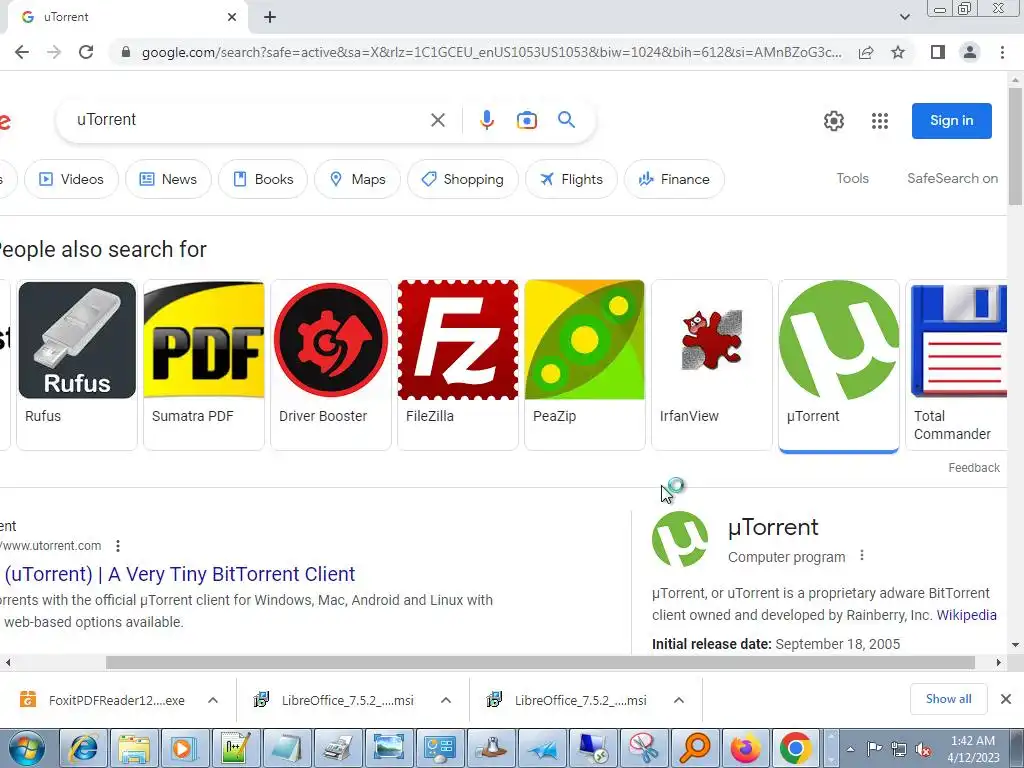Click the Feedback link

974,468
